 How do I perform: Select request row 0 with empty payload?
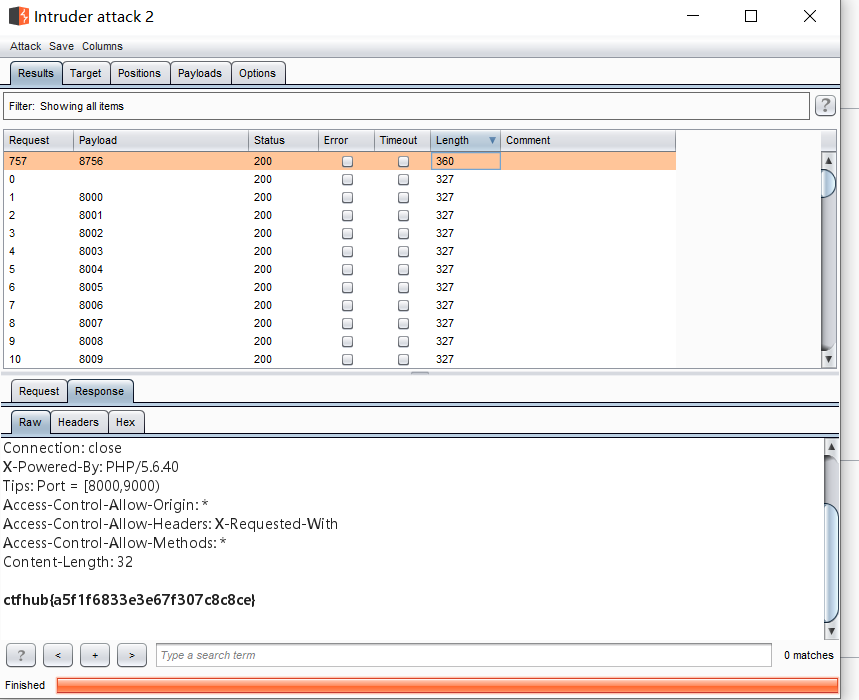click(340, 179)
